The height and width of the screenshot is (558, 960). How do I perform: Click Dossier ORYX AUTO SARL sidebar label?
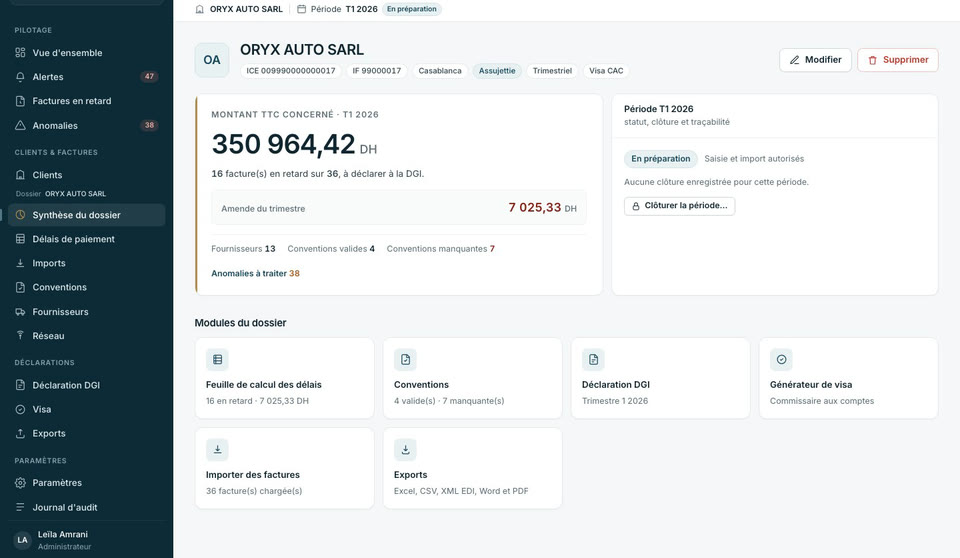[61, 194]
